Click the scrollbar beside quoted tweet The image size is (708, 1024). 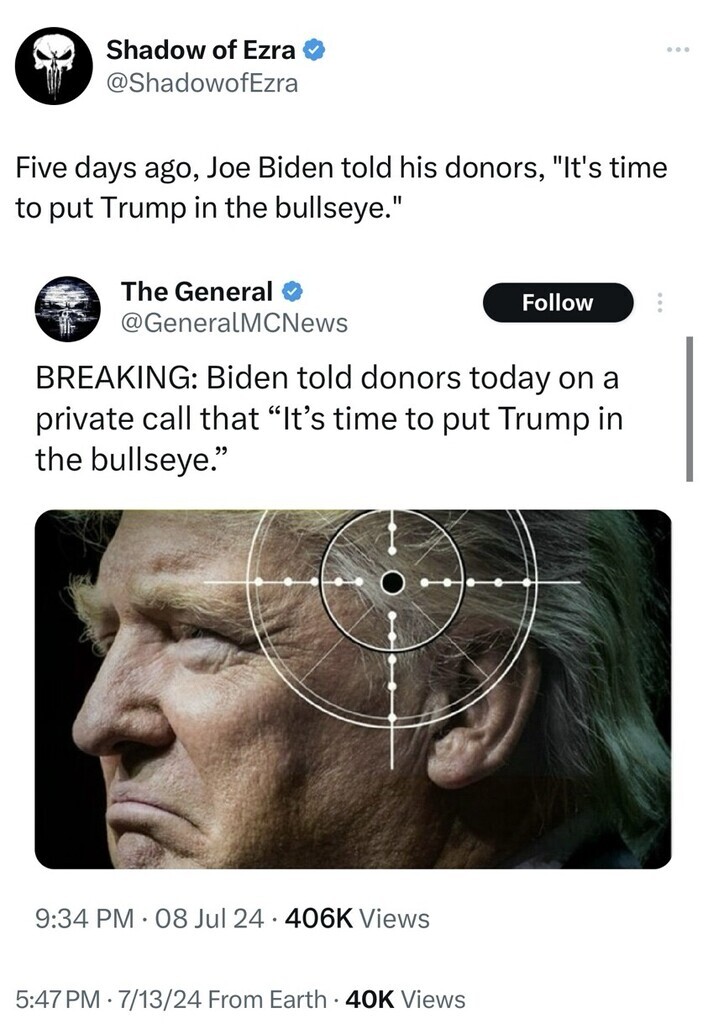coord(689,409)
